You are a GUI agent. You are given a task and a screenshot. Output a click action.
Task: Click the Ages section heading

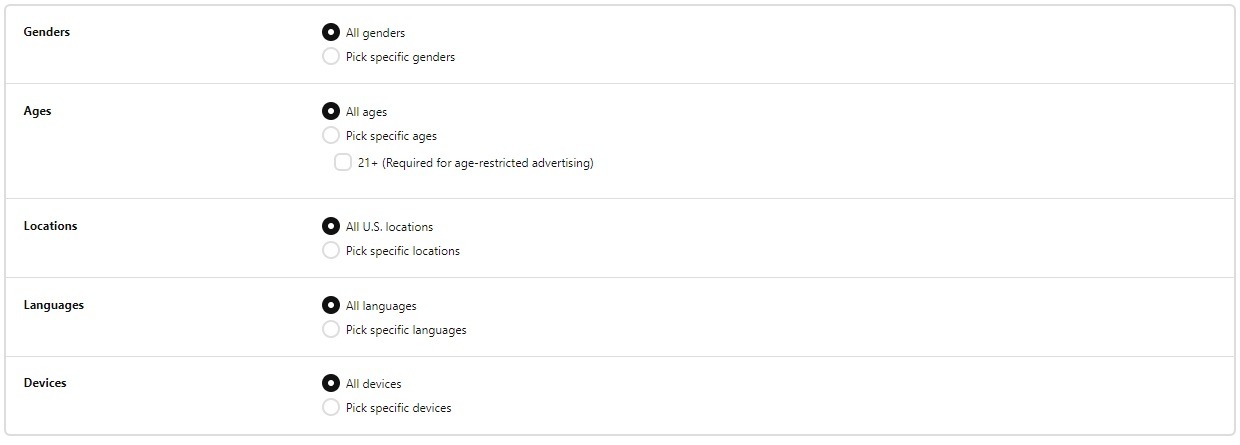tap(37, 111)
